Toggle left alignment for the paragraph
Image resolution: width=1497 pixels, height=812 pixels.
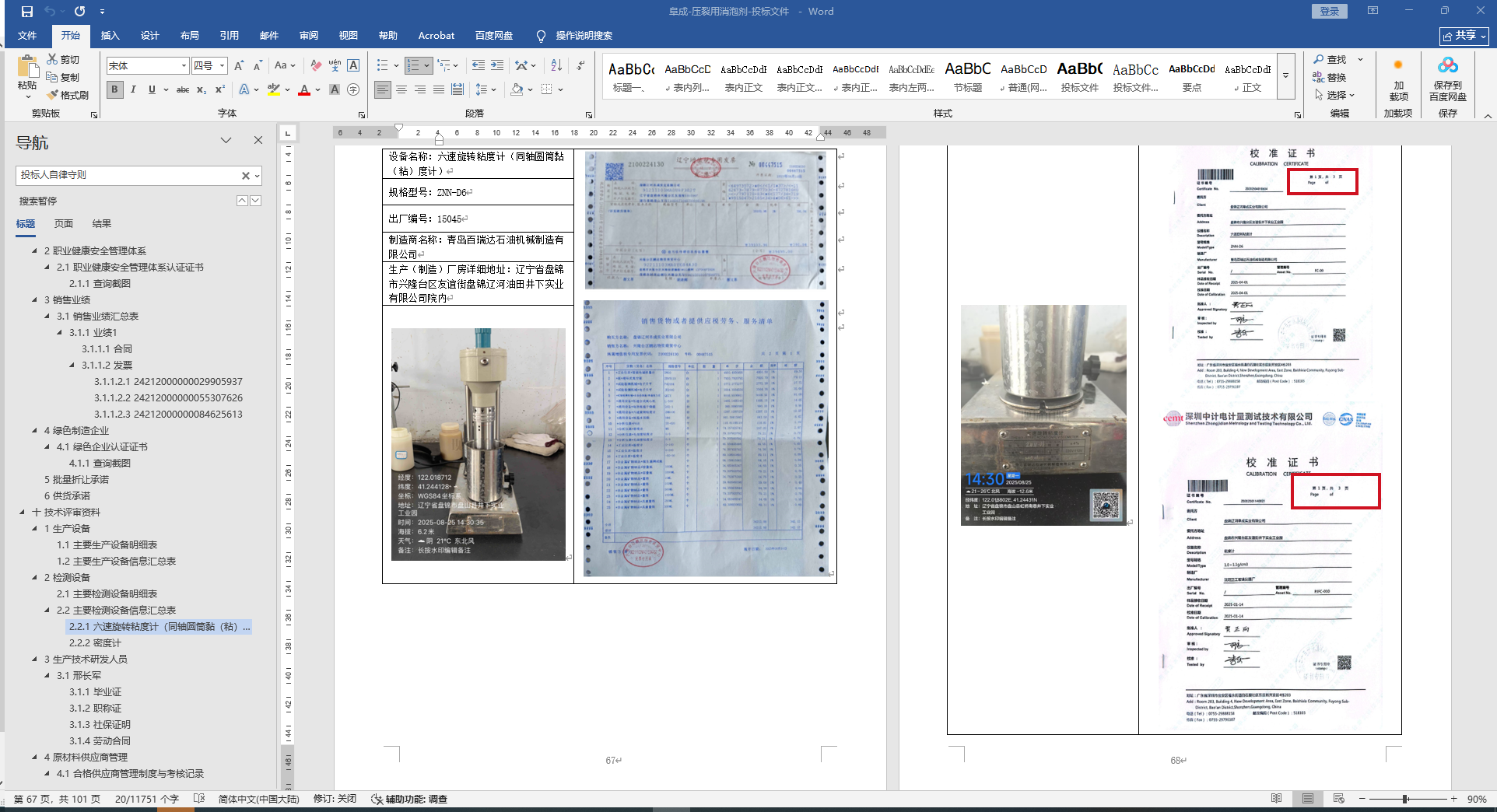(x=383, y=89)
